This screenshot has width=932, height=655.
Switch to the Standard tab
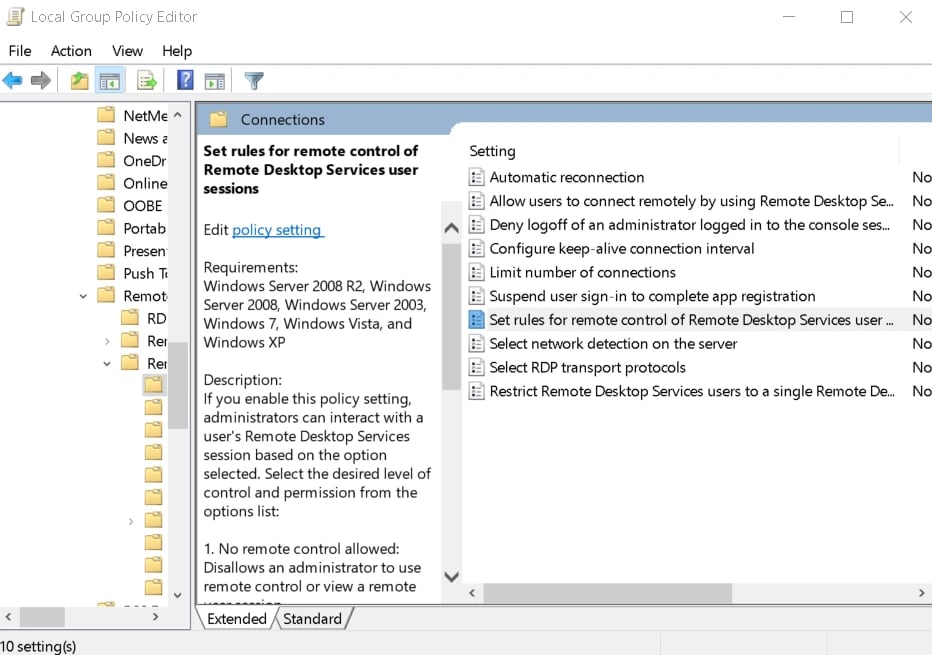312,619
